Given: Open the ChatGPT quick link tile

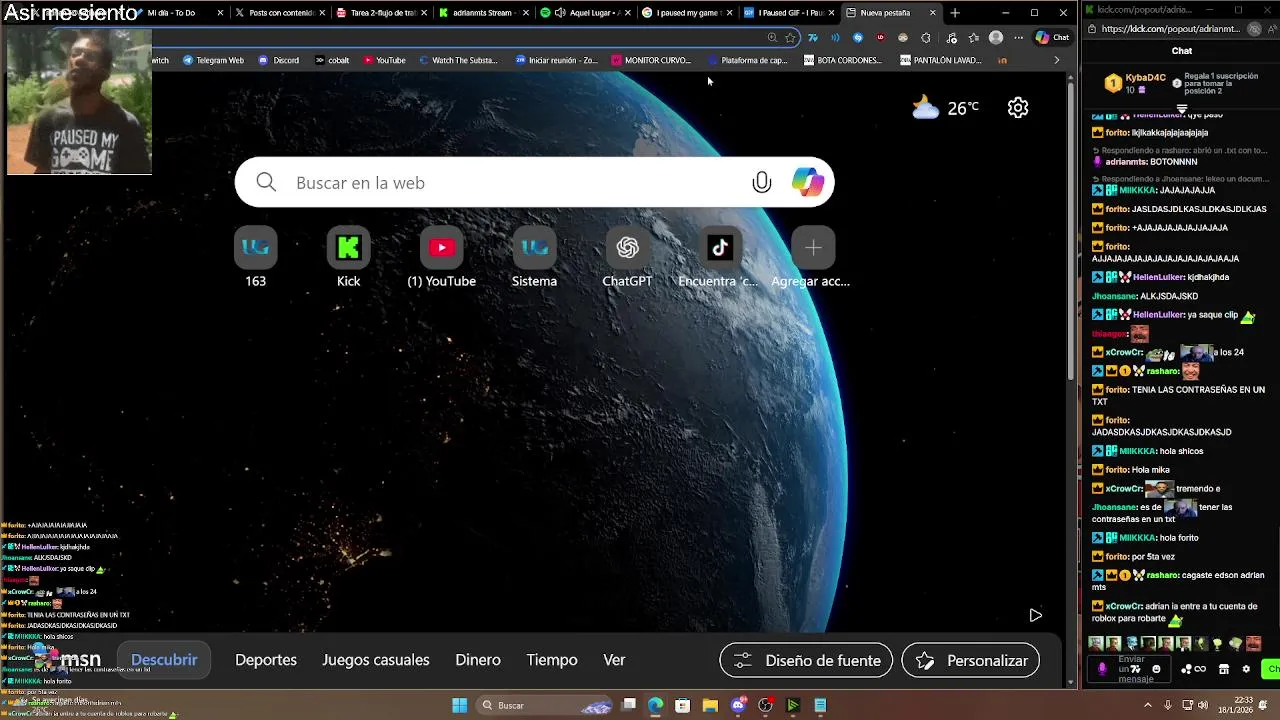Looking at the screenshot, I should point(627,257).
